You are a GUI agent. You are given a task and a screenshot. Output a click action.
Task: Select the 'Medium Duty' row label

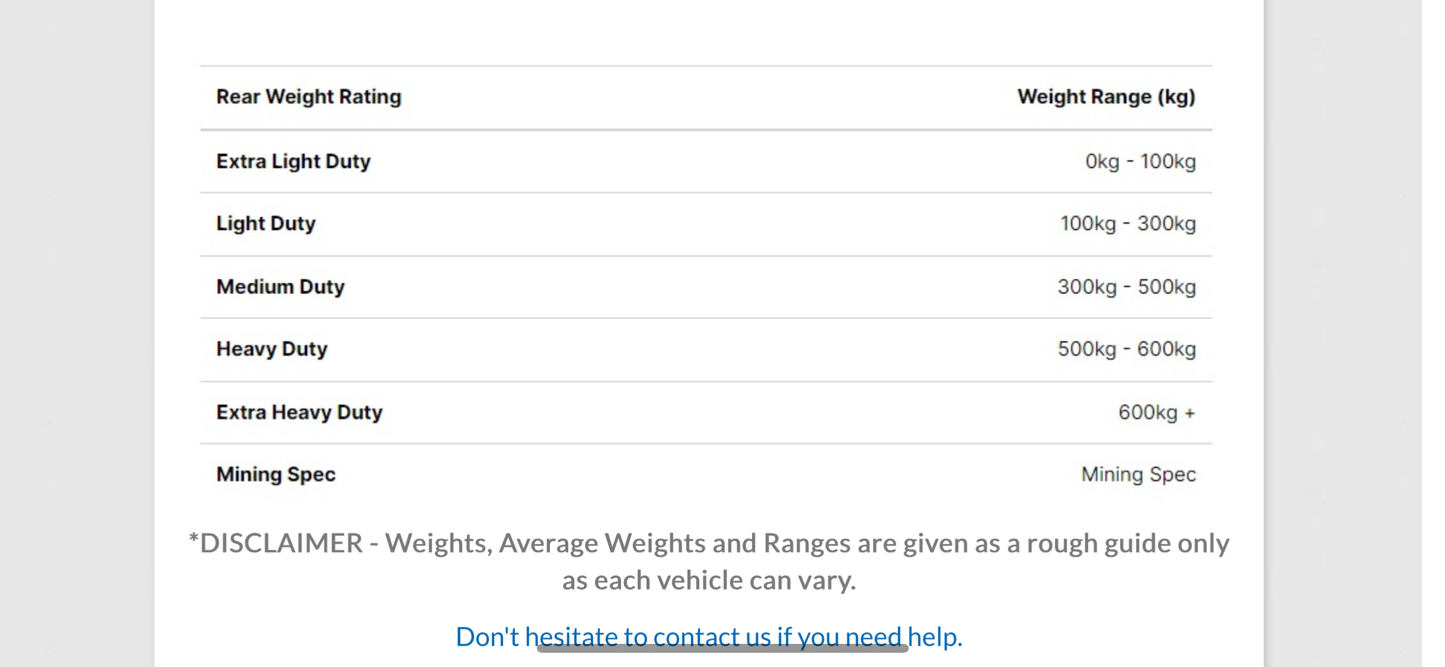pyautogui.click(x=280, y=287)
